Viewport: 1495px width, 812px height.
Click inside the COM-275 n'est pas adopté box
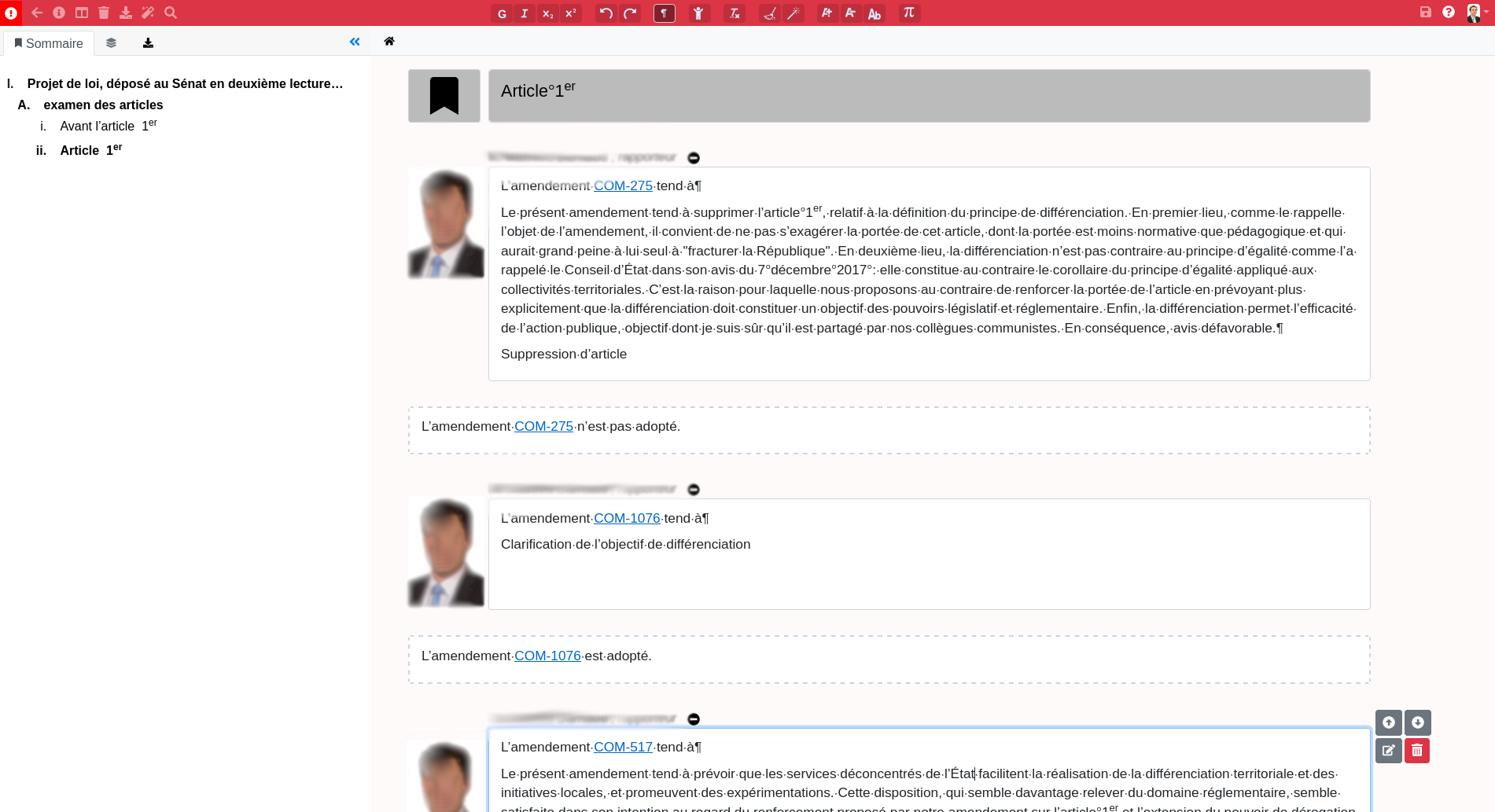(889, 430)
